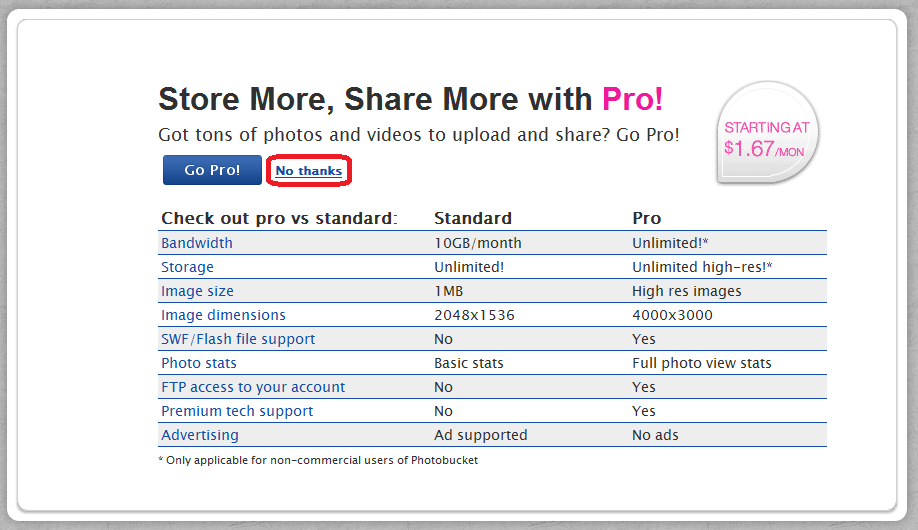Click the non-commercial users footnote text

[x=318, y=460]
